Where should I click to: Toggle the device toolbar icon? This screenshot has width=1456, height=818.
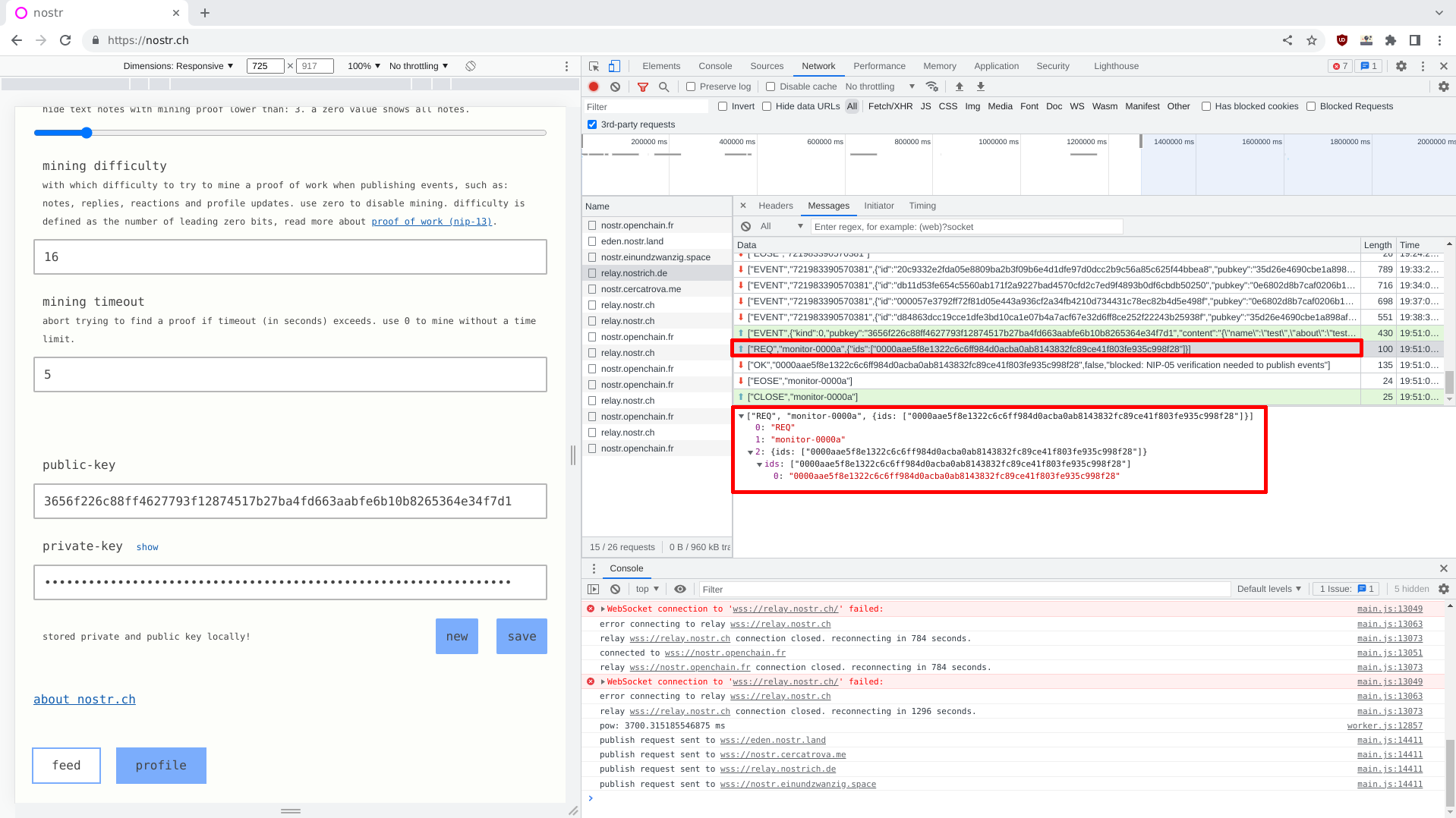pos(614,66)
